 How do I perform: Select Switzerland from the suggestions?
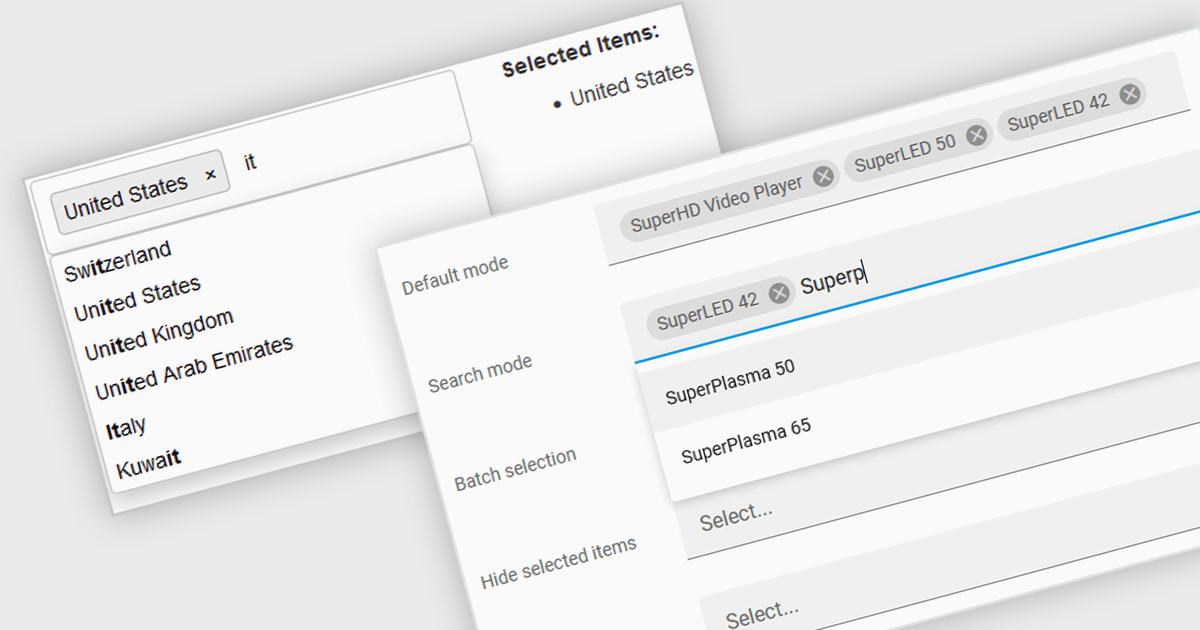click(x=118, y=262)
